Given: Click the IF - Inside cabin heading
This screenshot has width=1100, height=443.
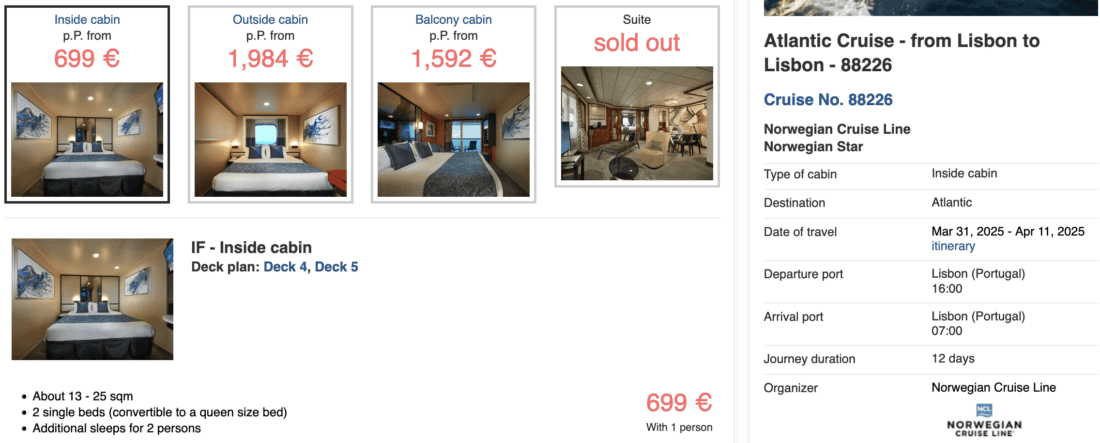Looking at the screenshot, I should pos(251,247).
